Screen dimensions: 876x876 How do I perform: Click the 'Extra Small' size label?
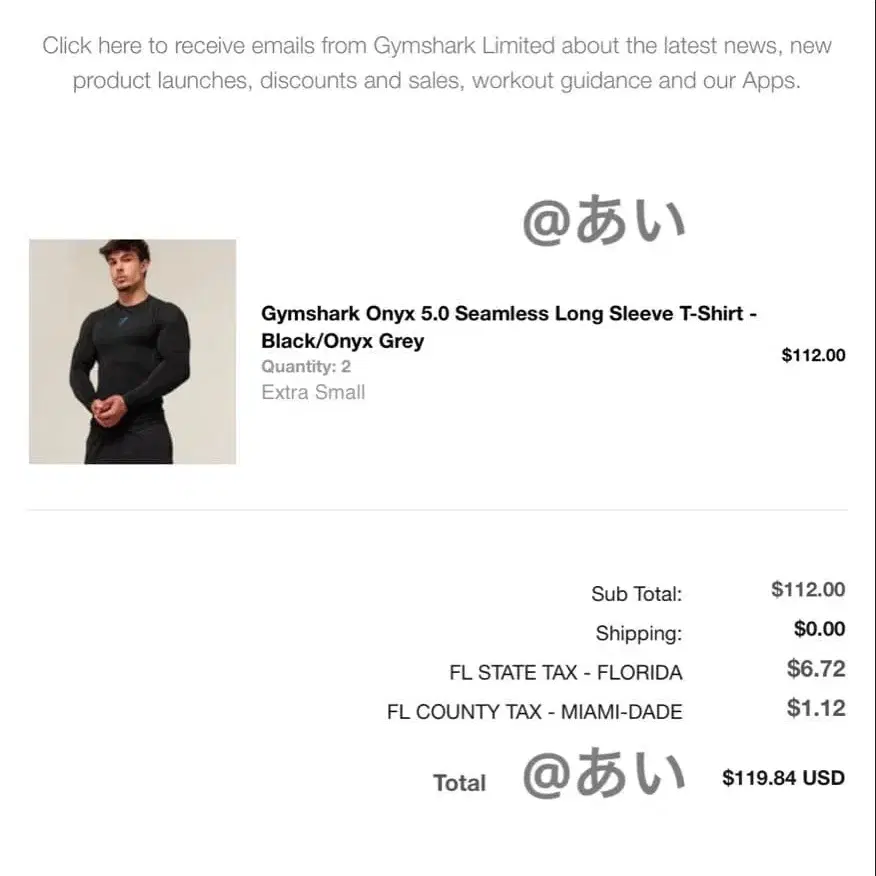pos(313,393)
